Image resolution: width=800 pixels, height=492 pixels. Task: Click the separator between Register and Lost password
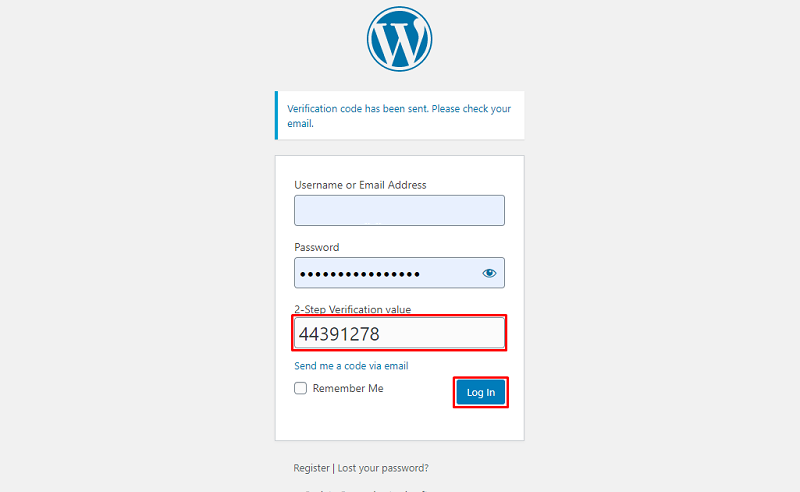(x=334, y=468)
